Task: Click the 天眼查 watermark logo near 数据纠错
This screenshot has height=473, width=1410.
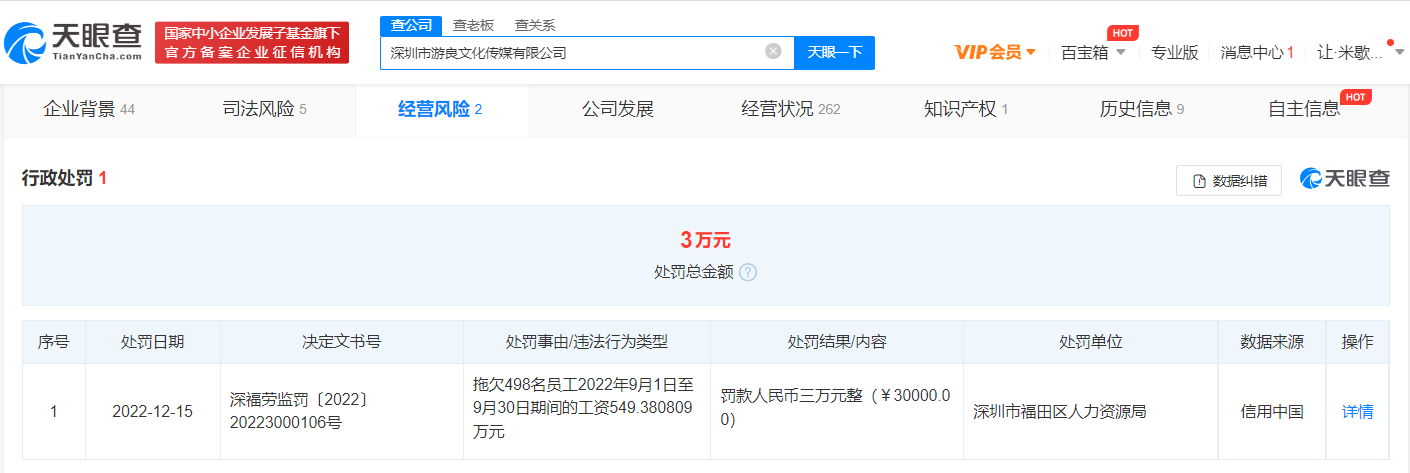Action: (1344, 179)
